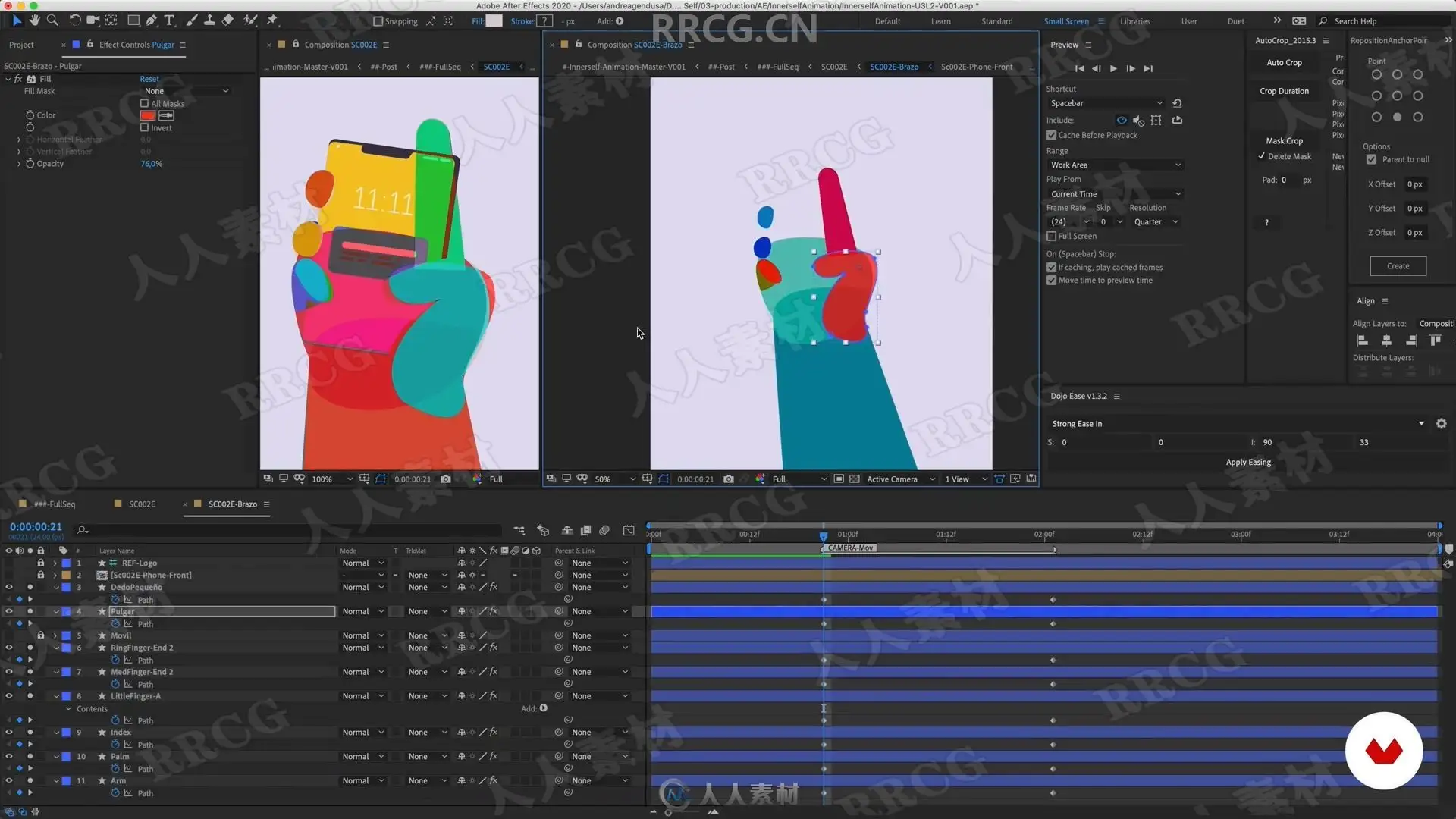
Task: Open the Range Work Area dropdown
Action: [x=1115, y=165]
